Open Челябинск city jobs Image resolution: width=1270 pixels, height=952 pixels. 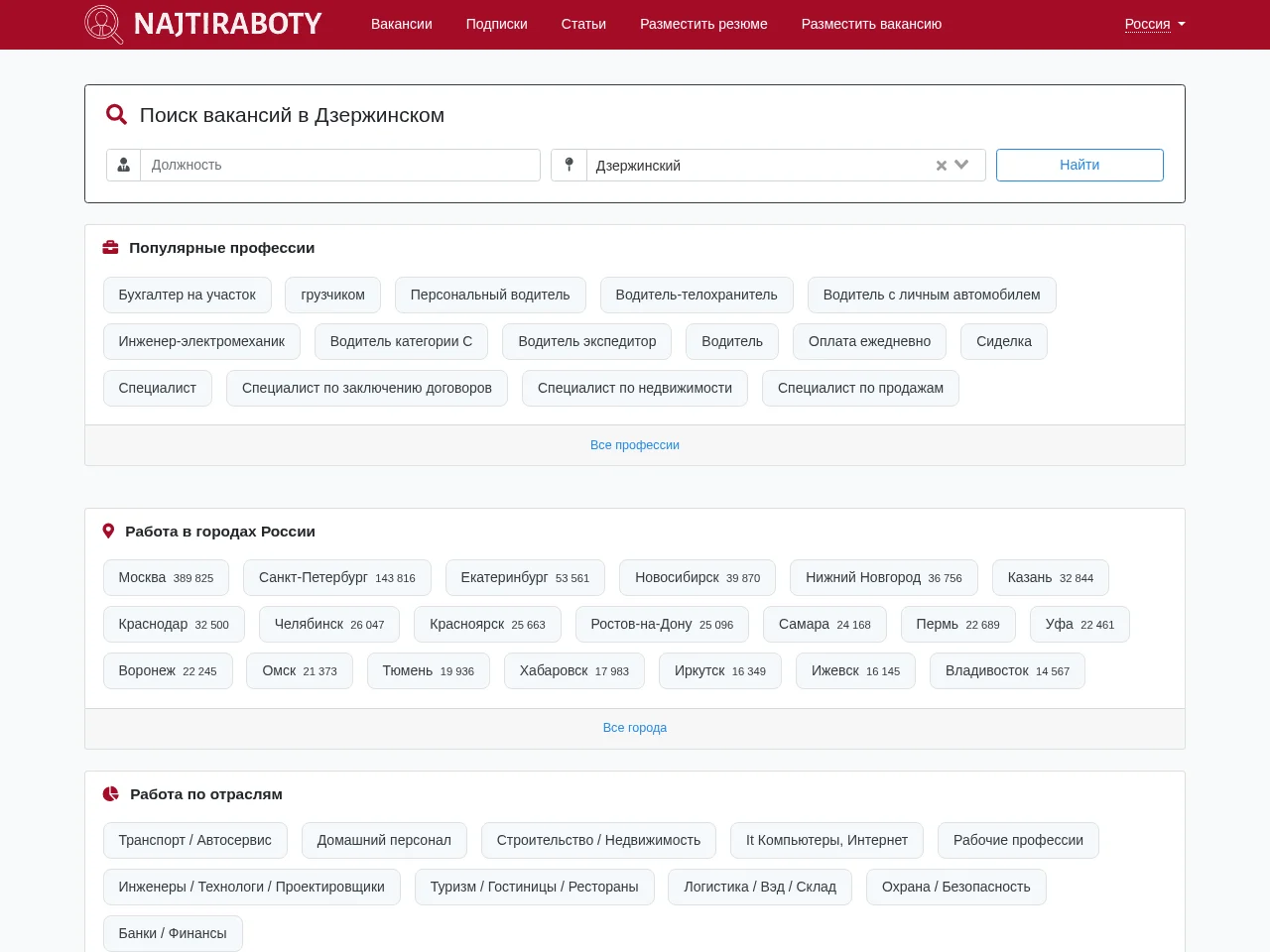pyautogui.click(x=329, y=624)
